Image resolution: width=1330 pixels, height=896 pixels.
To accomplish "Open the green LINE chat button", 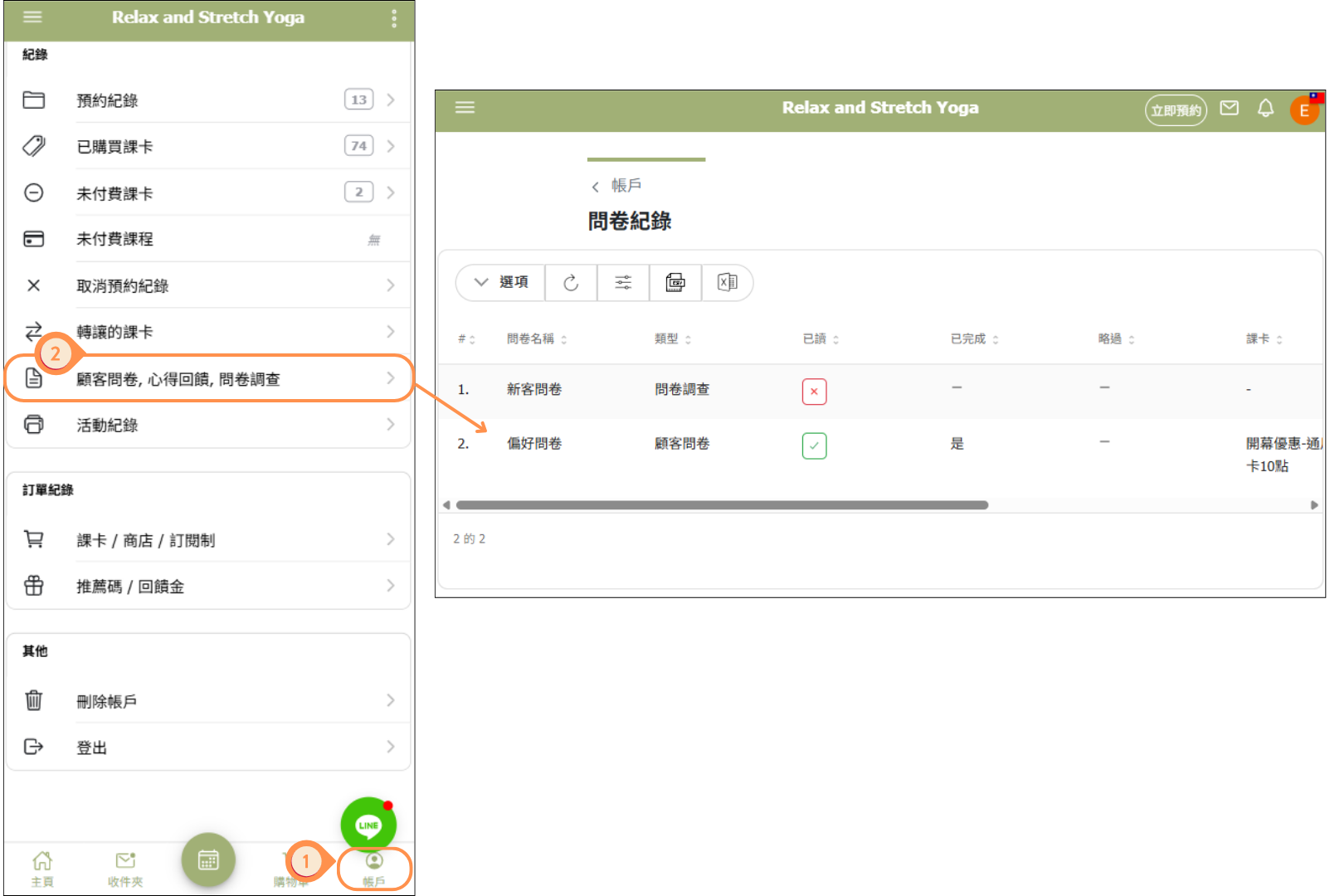I will [368, 825].
